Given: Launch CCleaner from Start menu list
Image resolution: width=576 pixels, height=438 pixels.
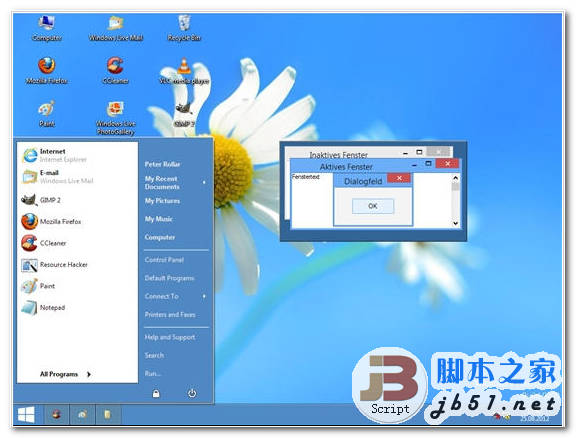Looking at the screenshot, I should coord(44,243).
